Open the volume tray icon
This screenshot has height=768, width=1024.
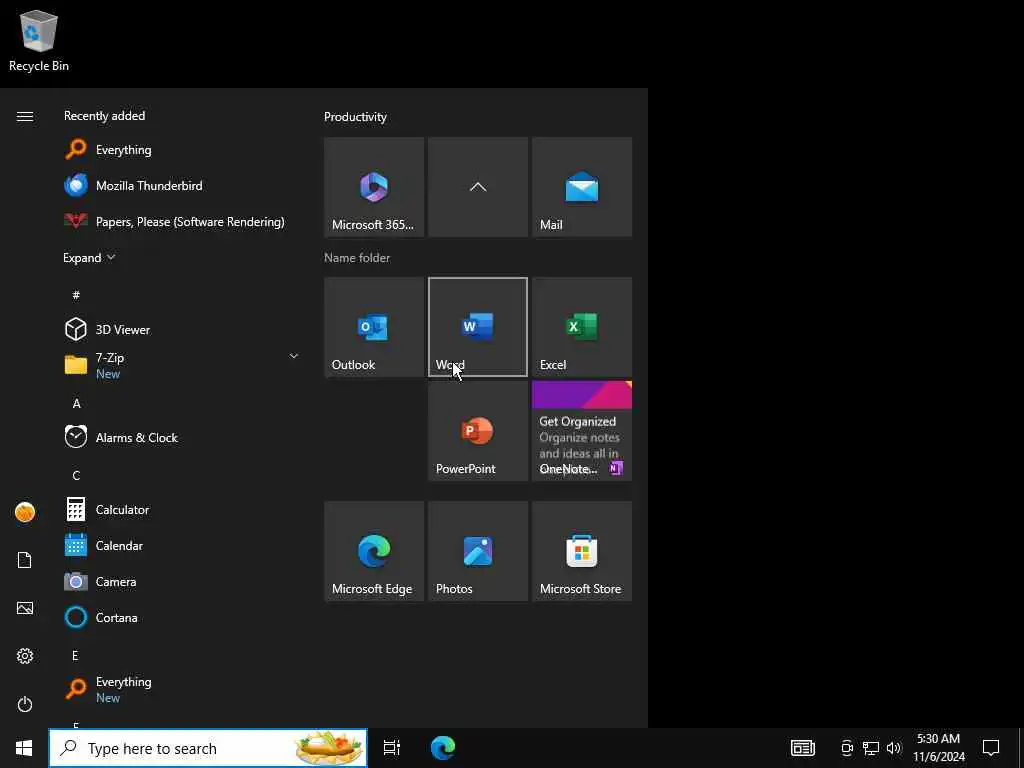[894, 748]
